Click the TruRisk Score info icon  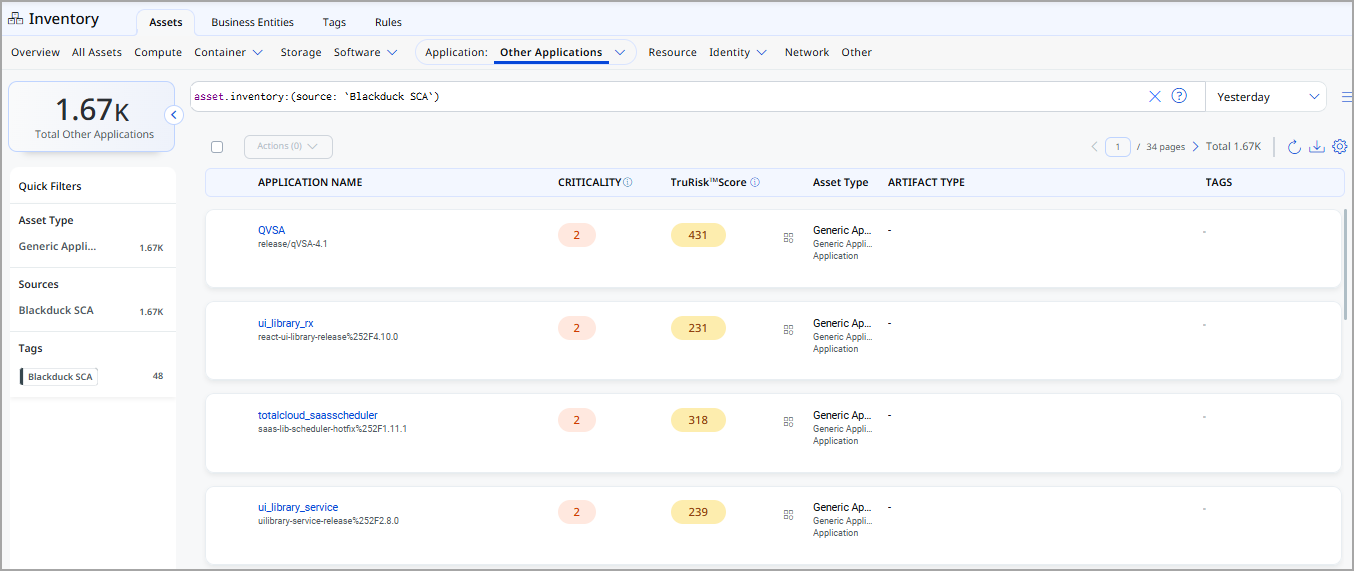[755, 183]
